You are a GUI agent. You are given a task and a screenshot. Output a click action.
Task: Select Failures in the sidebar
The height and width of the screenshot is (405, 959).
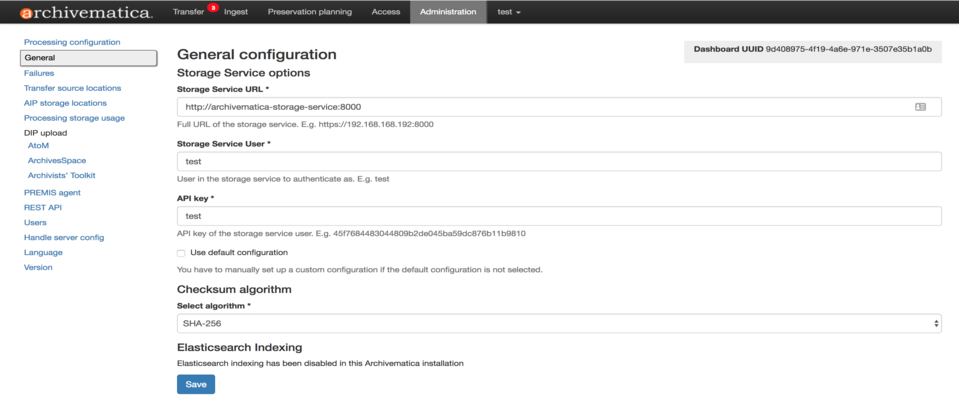pyautogui.click(x=39, y=73)
